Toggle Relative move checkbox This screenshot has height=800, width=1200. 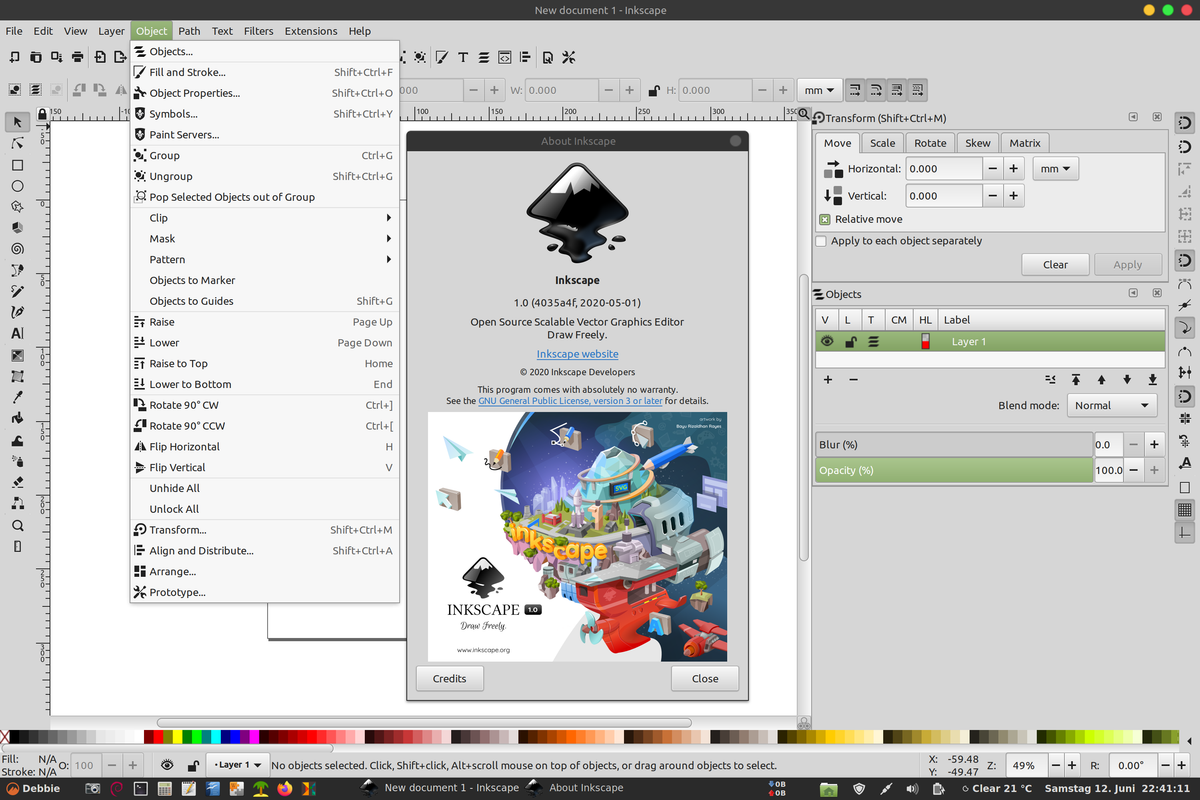[825, 219]
